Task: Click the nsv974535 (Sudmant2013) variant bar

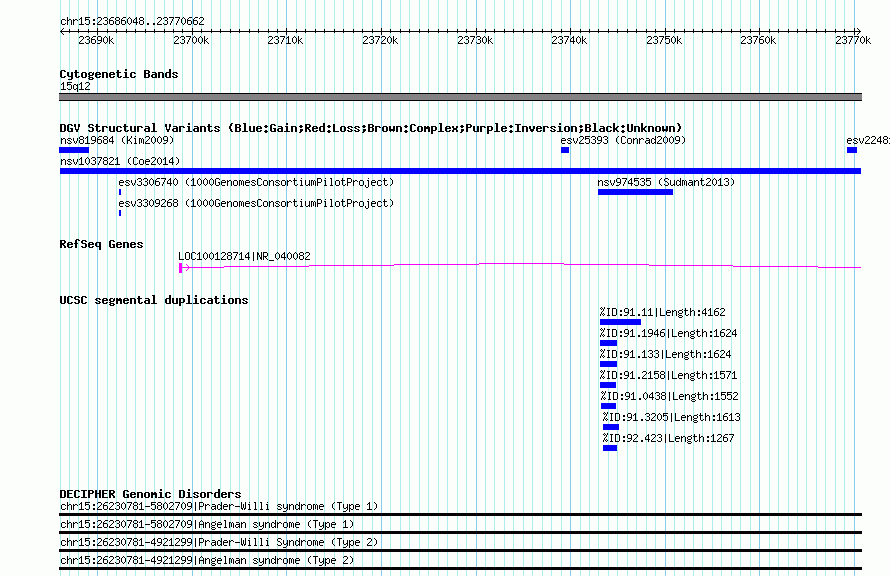Action: pos(635,192)
